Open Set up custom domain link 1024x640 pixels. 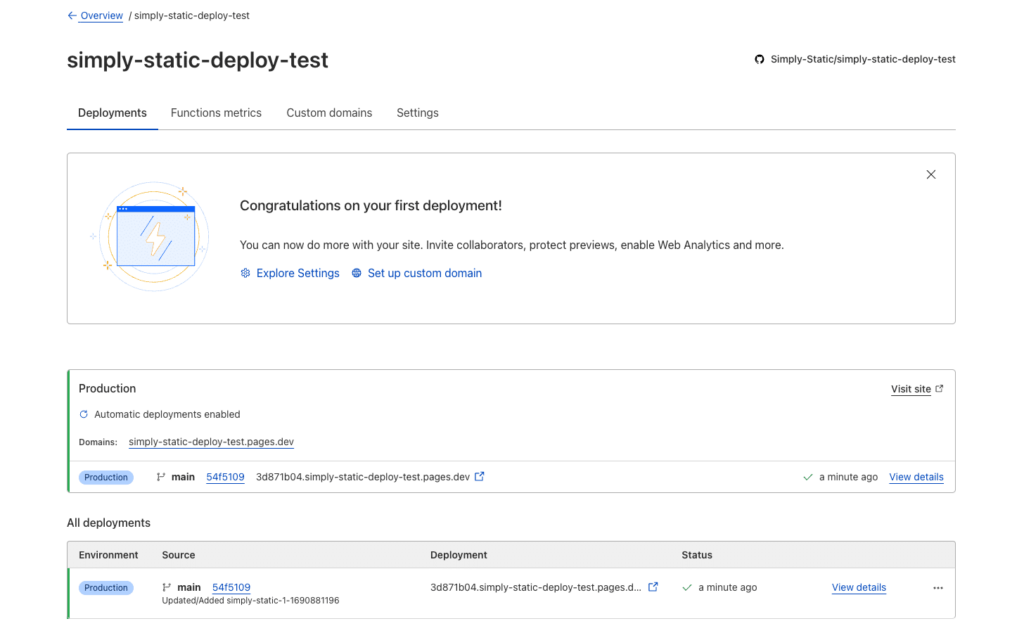pyautogui.click(x=424, y=273)
